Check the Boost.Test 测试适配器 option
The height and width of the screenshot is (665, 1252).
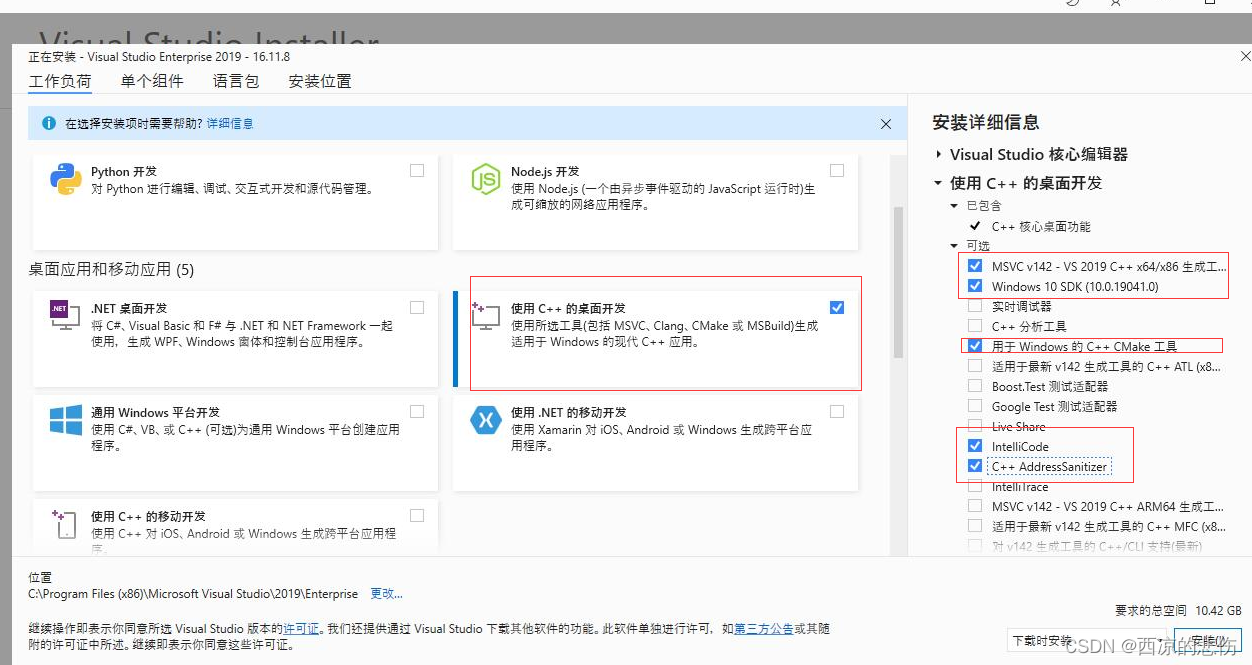975,386
